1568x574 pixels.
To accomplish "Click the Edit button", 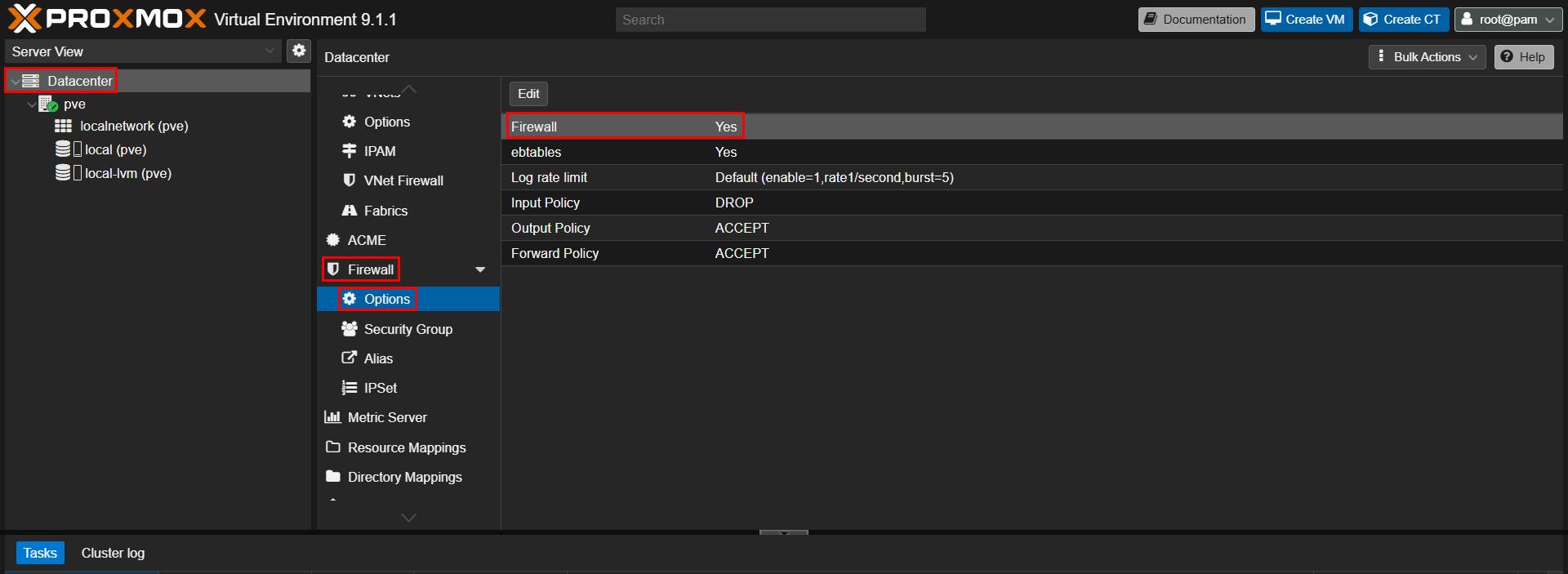I will [x=528, y=94].
